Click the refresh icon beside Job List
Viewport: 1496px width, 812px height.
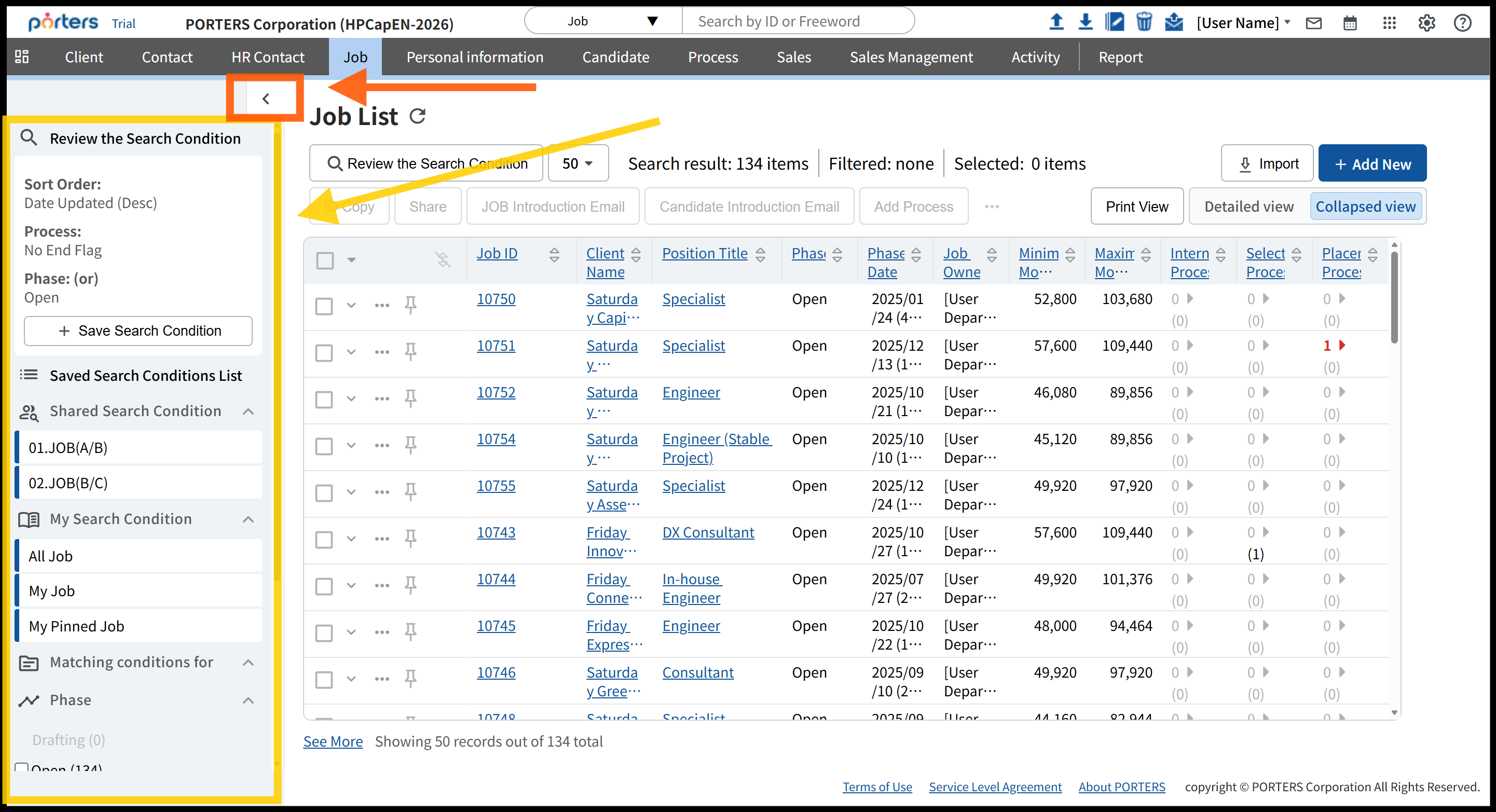pyautogui.click(x=418, y=116)
